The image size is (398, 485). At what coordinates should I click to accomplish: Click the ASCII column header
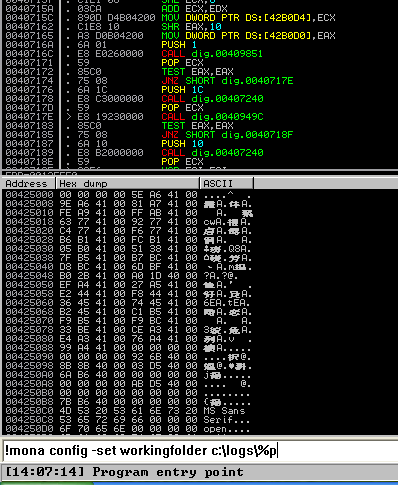click(227, 183)
